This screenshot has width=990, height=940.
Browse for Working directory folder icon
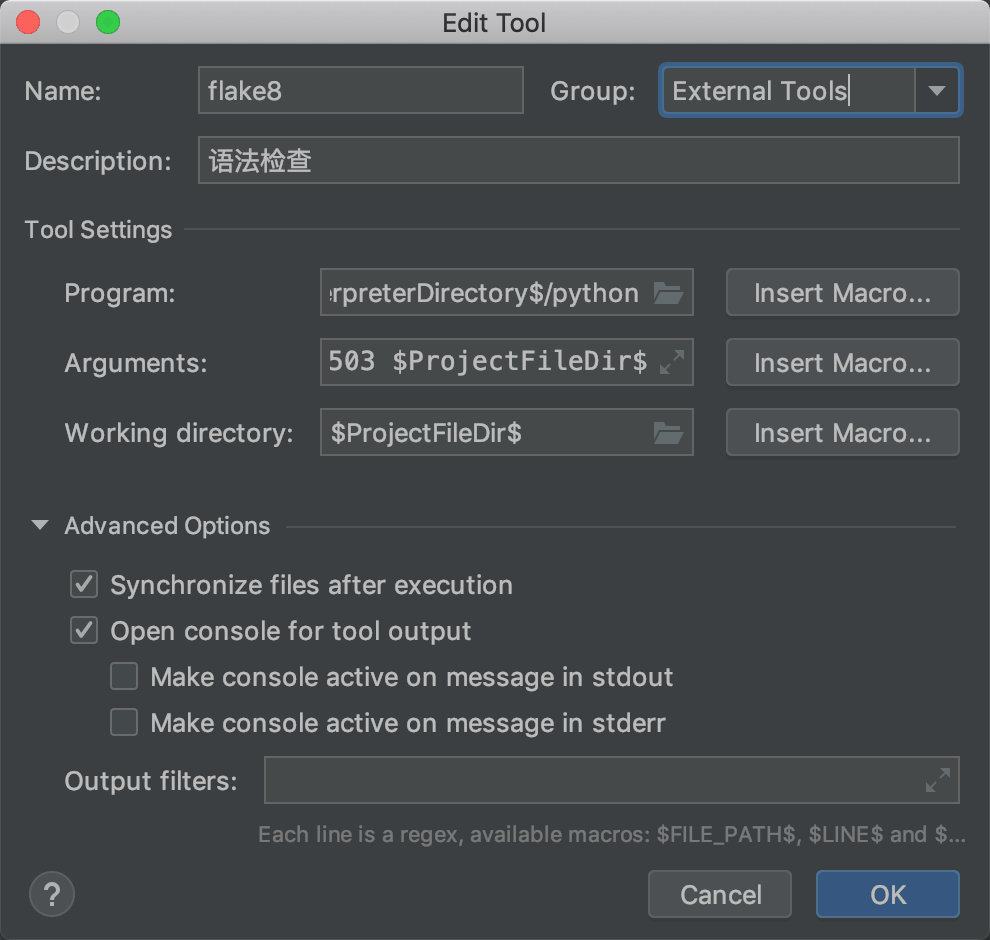point(668,433)
